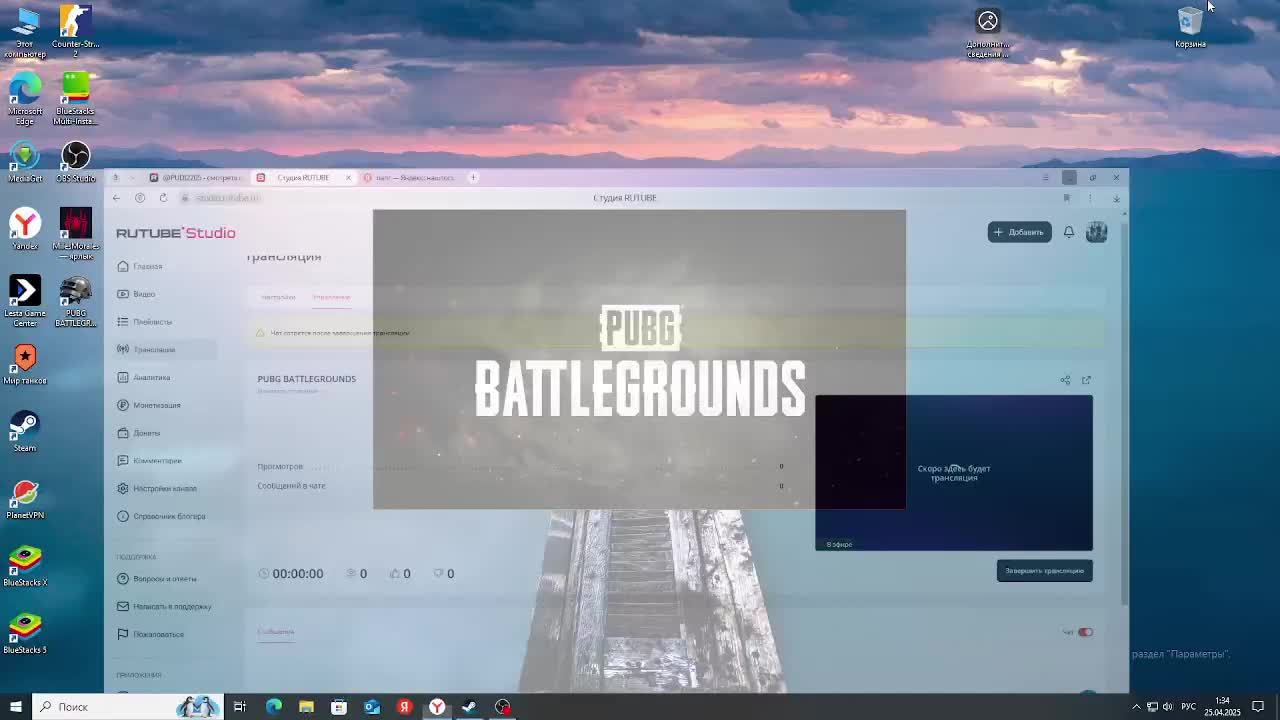1280x720 pixels.
Task: Show hidden tray icons chevron
Action: pyautogui.click(x=1136, y=707)
